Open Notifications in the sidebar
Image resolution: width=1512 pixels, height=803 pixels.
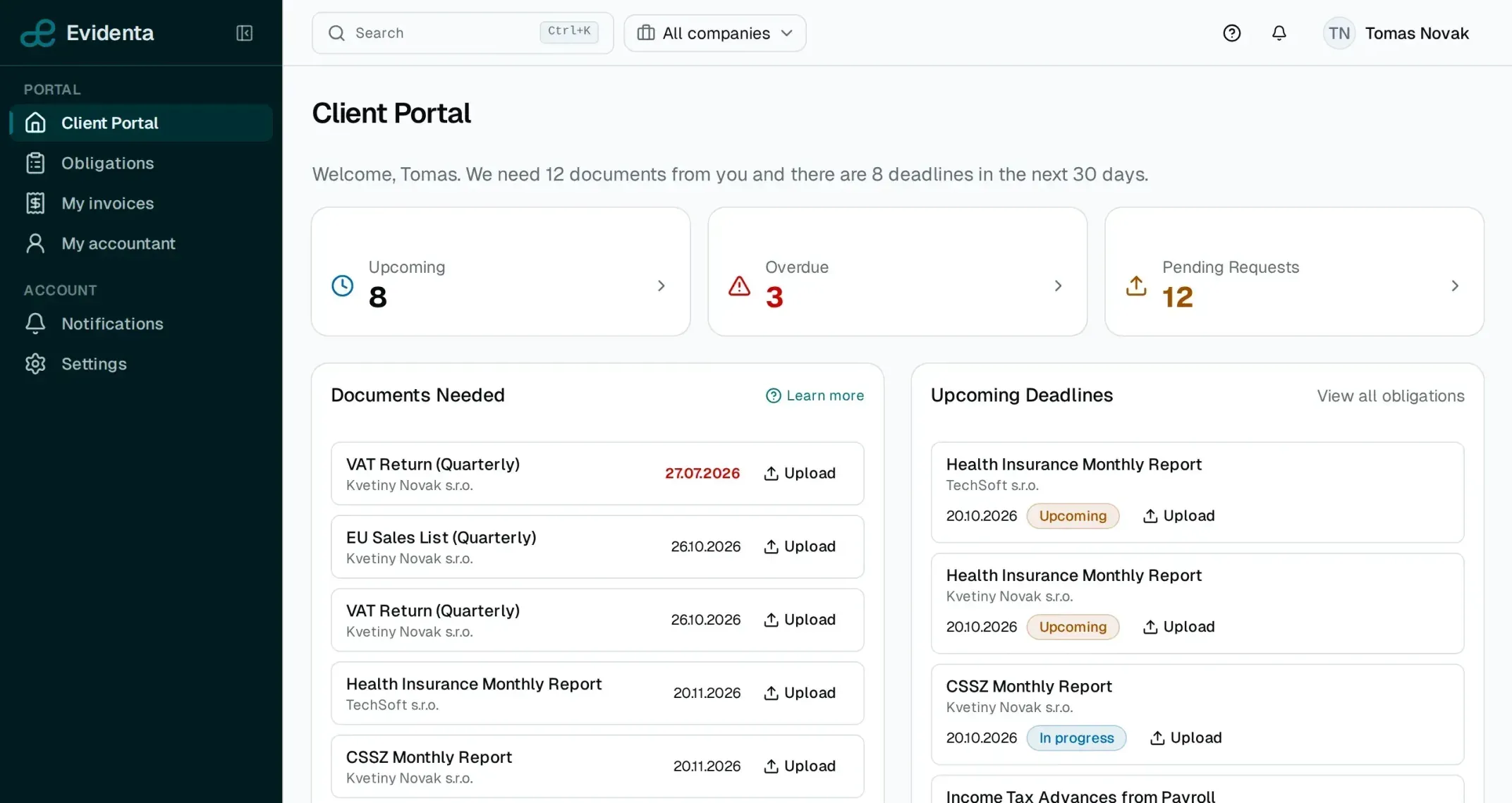(x=141, y=324)
